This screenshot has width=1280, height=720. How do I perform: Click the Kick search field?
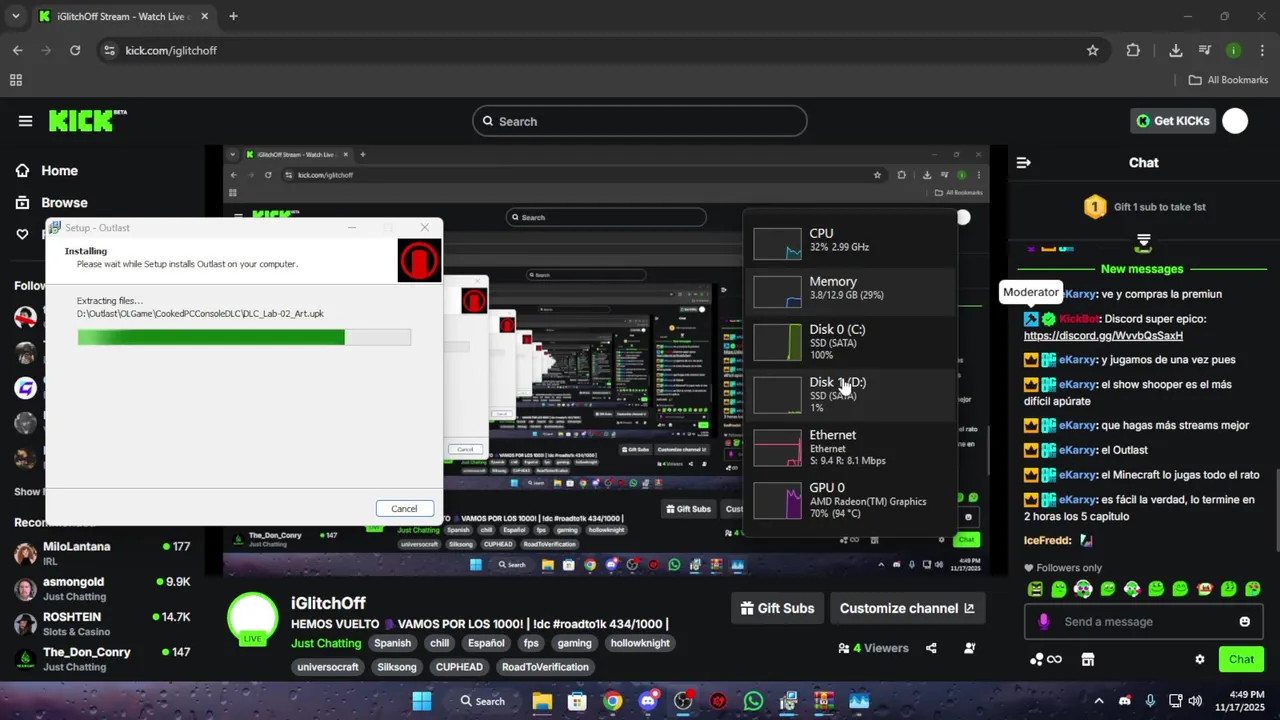[x=639, y=121]
